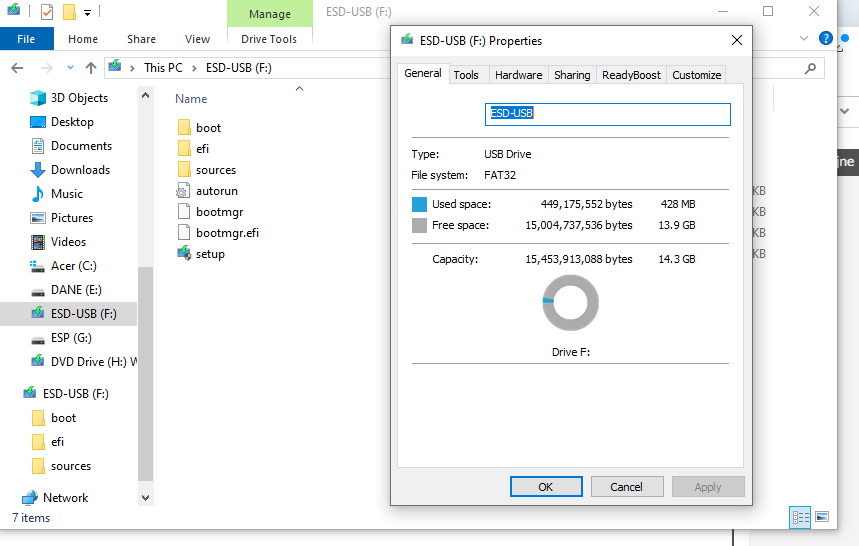Open the File menu

[26, 39]
